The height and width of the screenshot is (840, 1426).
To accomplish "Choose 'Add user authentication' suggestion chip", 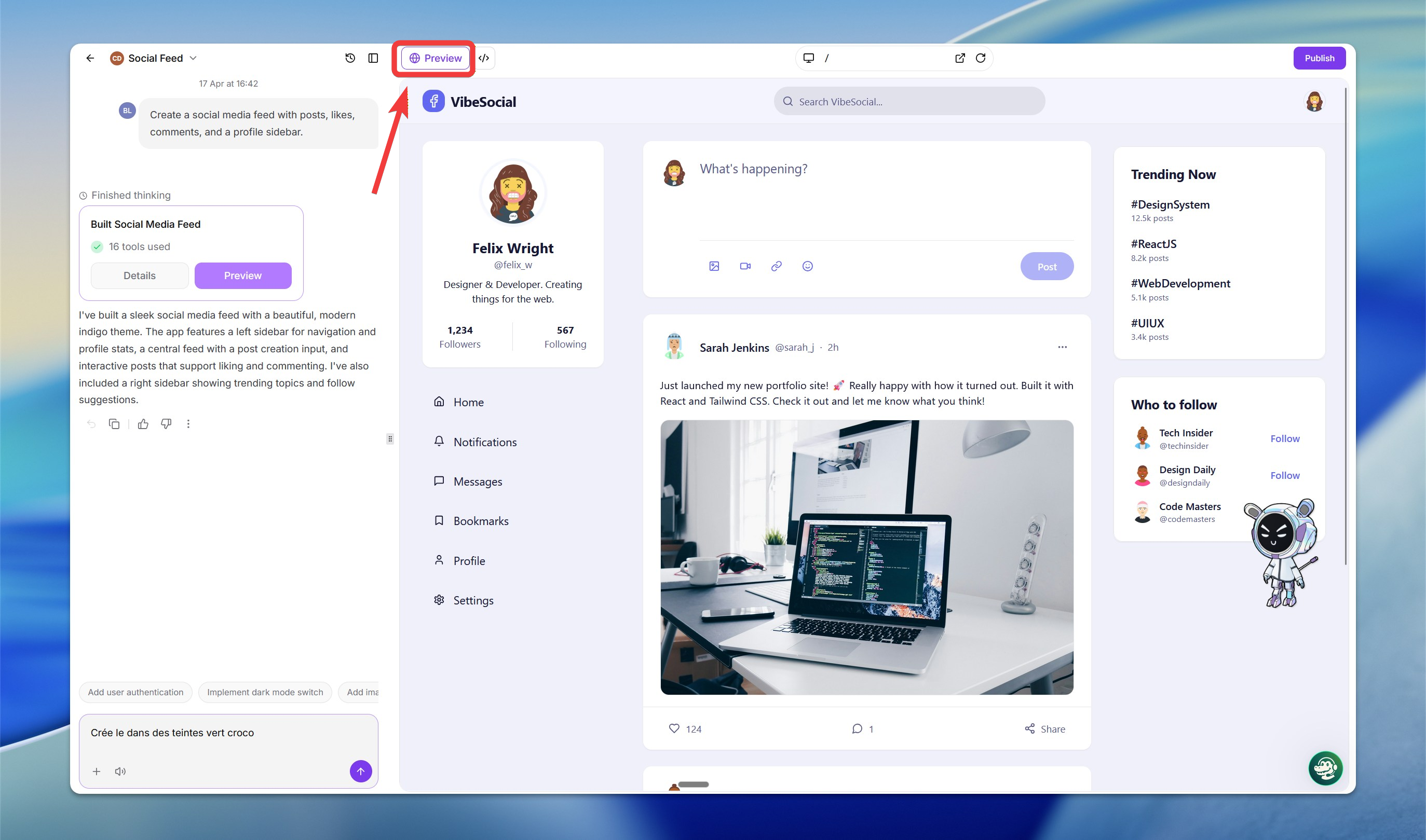I will [x=135, y=692].
